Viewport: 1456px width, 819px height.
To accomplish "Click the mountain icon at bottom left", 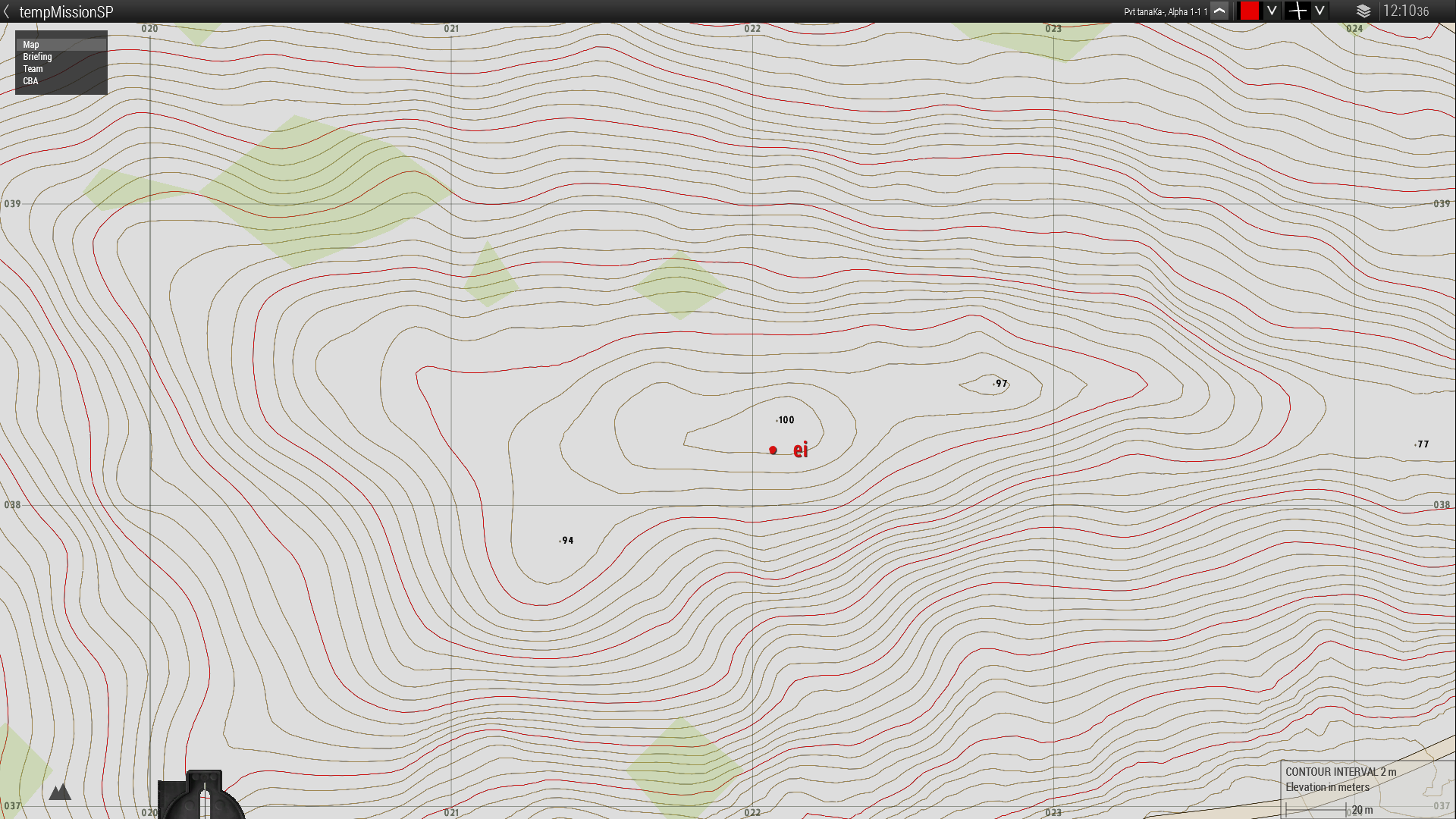I will [x=60, y=792].
